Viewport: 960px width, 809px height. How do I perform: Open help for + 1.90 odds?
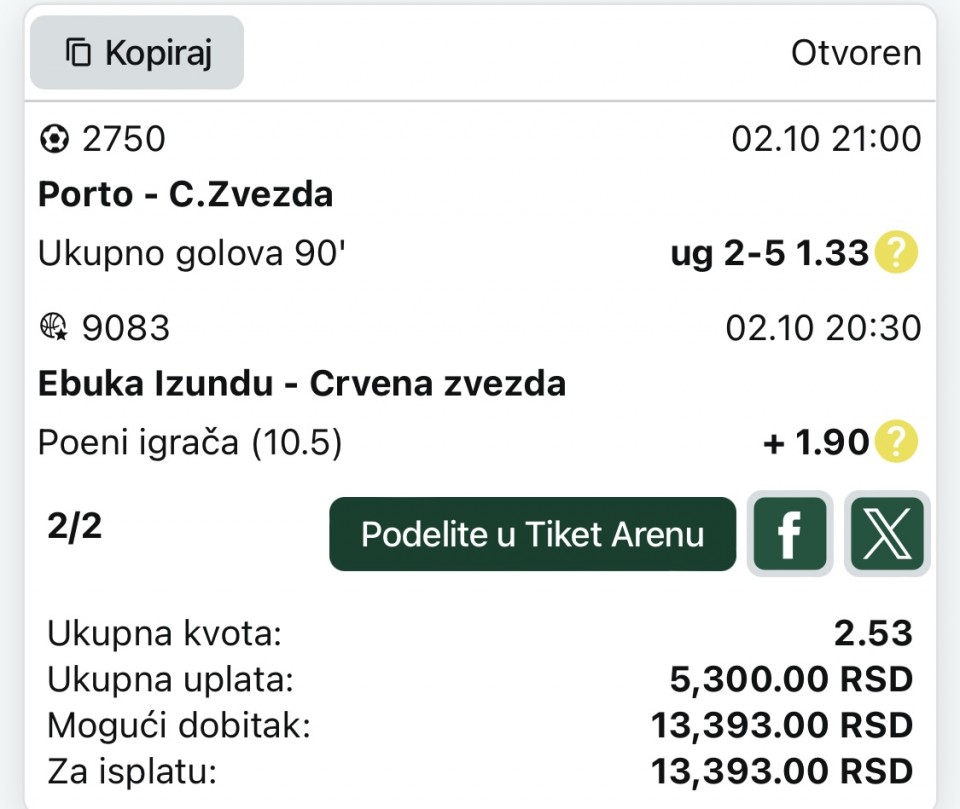[x=895, y=442]
